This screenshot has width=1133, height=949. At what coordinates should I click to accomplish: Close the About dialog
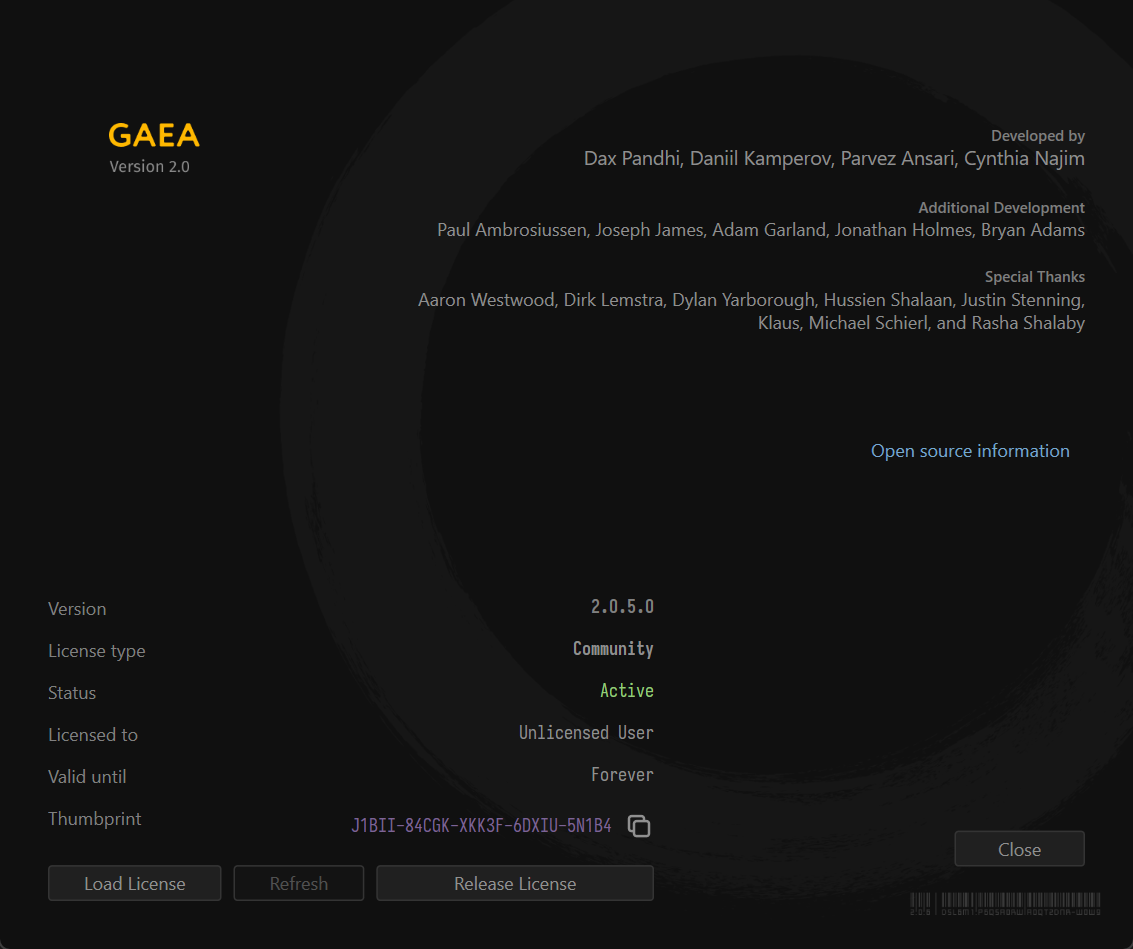tap(1019, 849)
